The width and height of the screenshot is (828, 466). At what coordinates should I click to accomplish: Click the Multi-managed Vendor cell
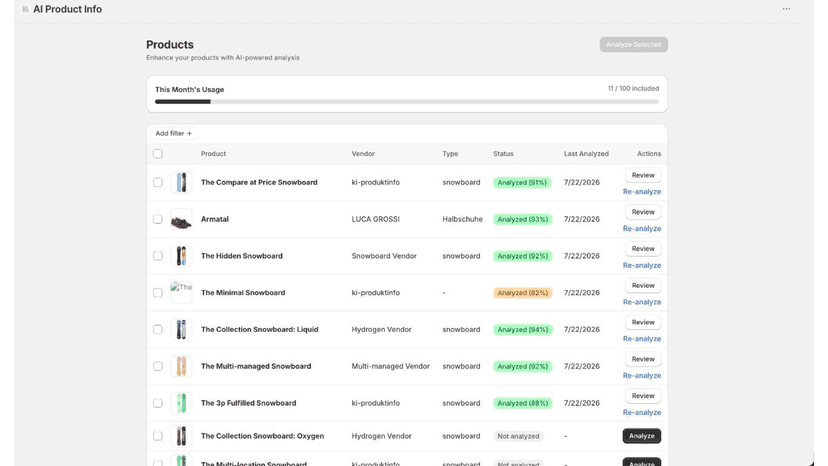[x=391, y=366]
